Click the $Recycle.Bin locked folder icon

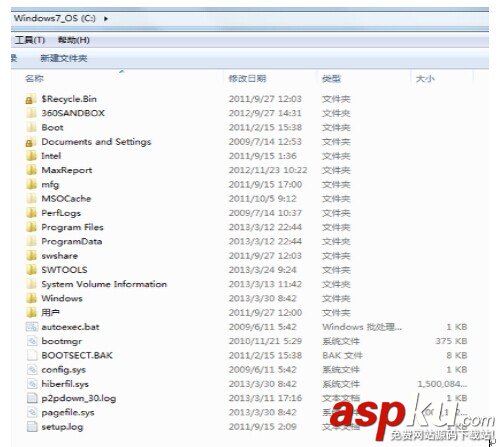click(31, 99)
